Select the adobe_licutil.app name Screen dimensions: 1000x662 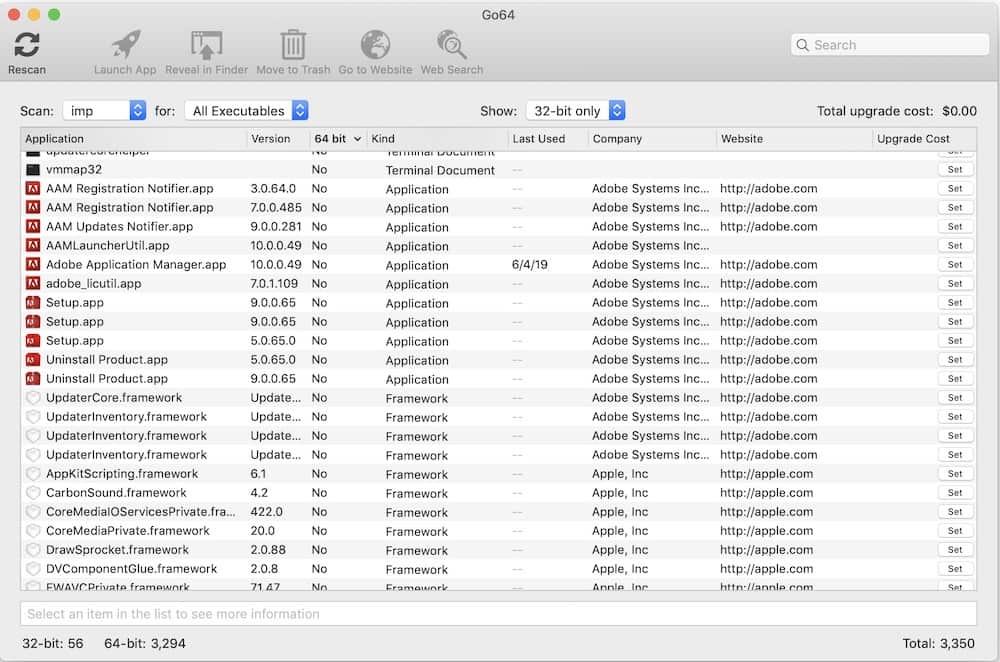pos(94,284)
